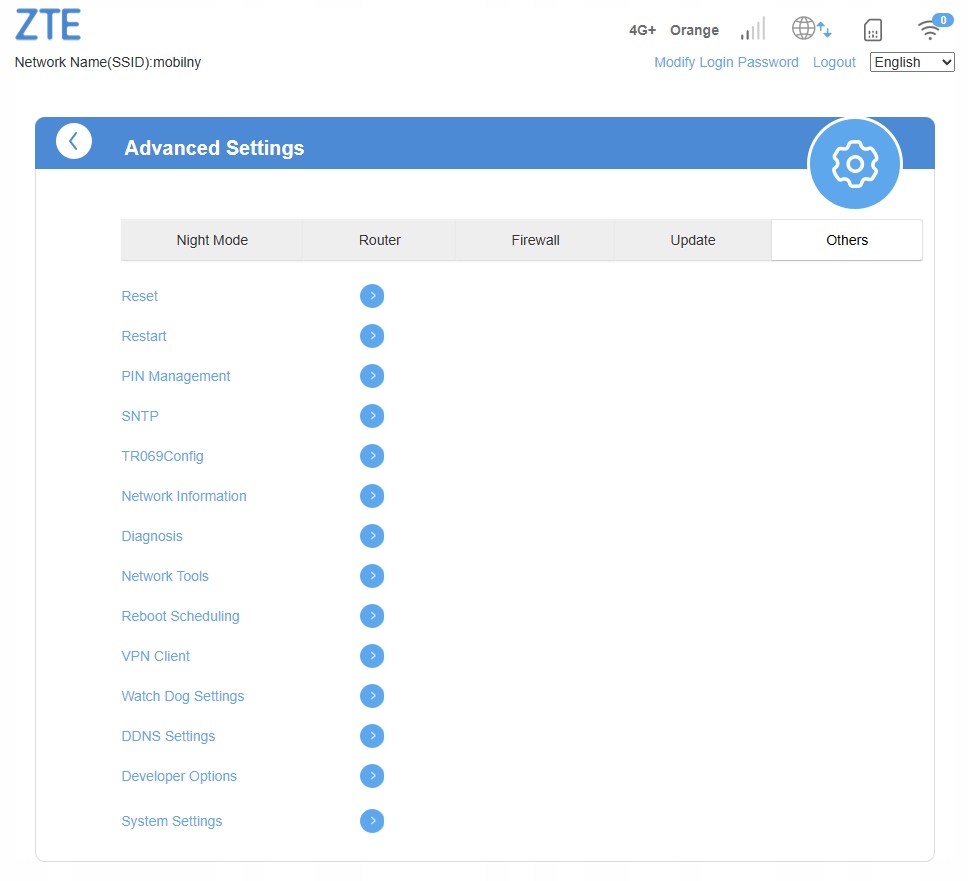Open the VPN Client link
The width and height of the screenshot is (969, 881).
[x=156, y=656]
